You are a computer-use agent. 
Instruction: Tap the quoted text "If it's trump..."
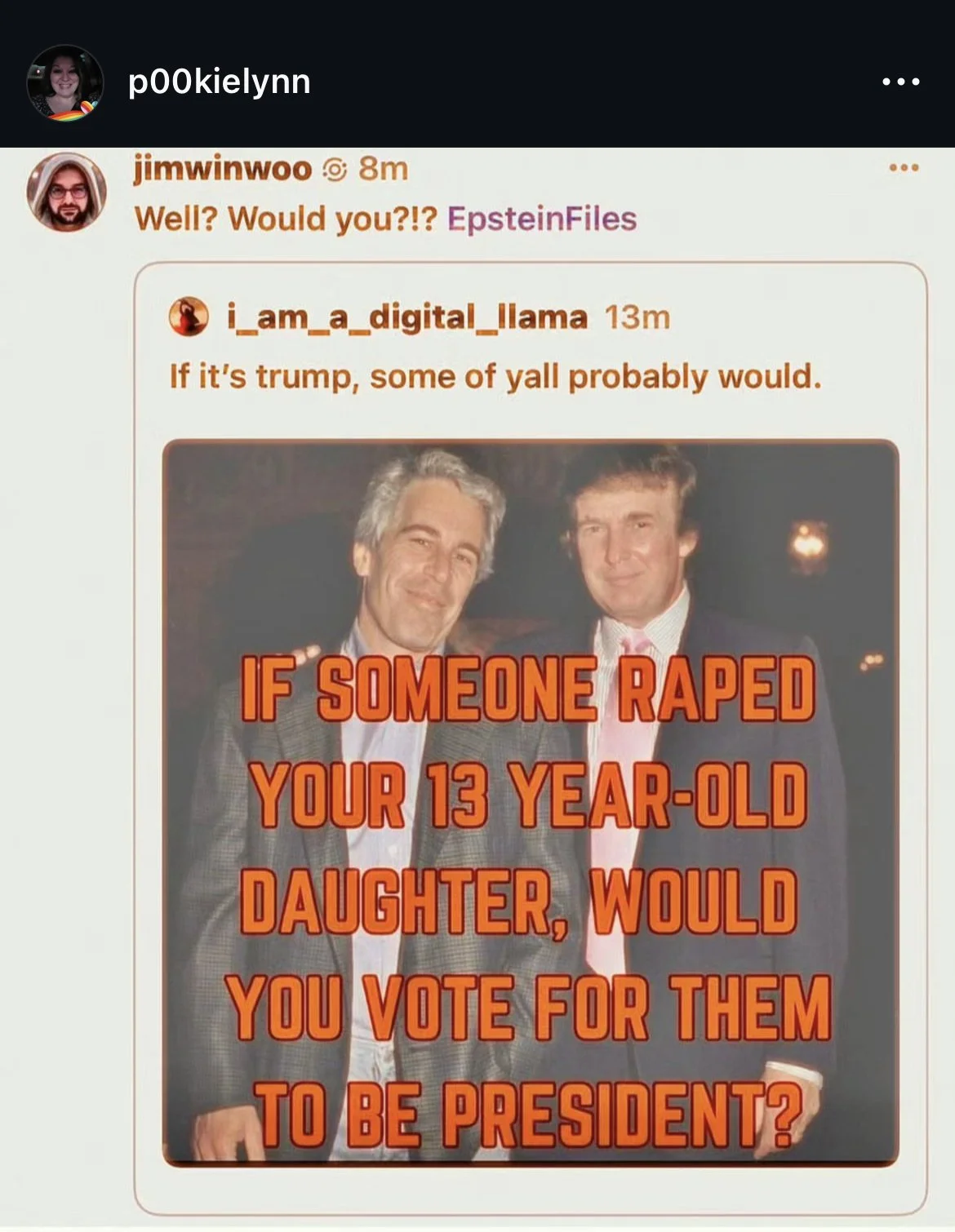(x=495, y=376)
